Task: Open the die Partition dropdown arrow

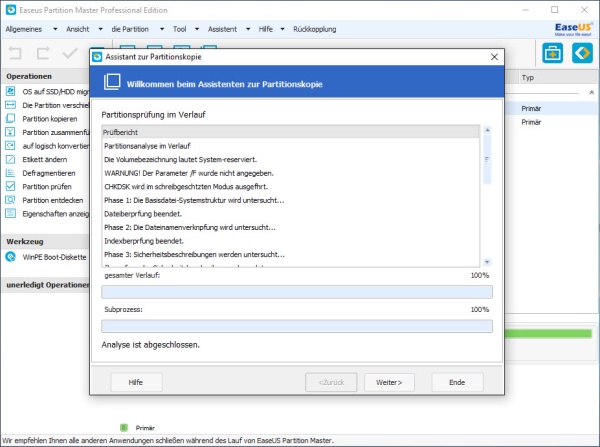Action: click(x=162, y=29)
